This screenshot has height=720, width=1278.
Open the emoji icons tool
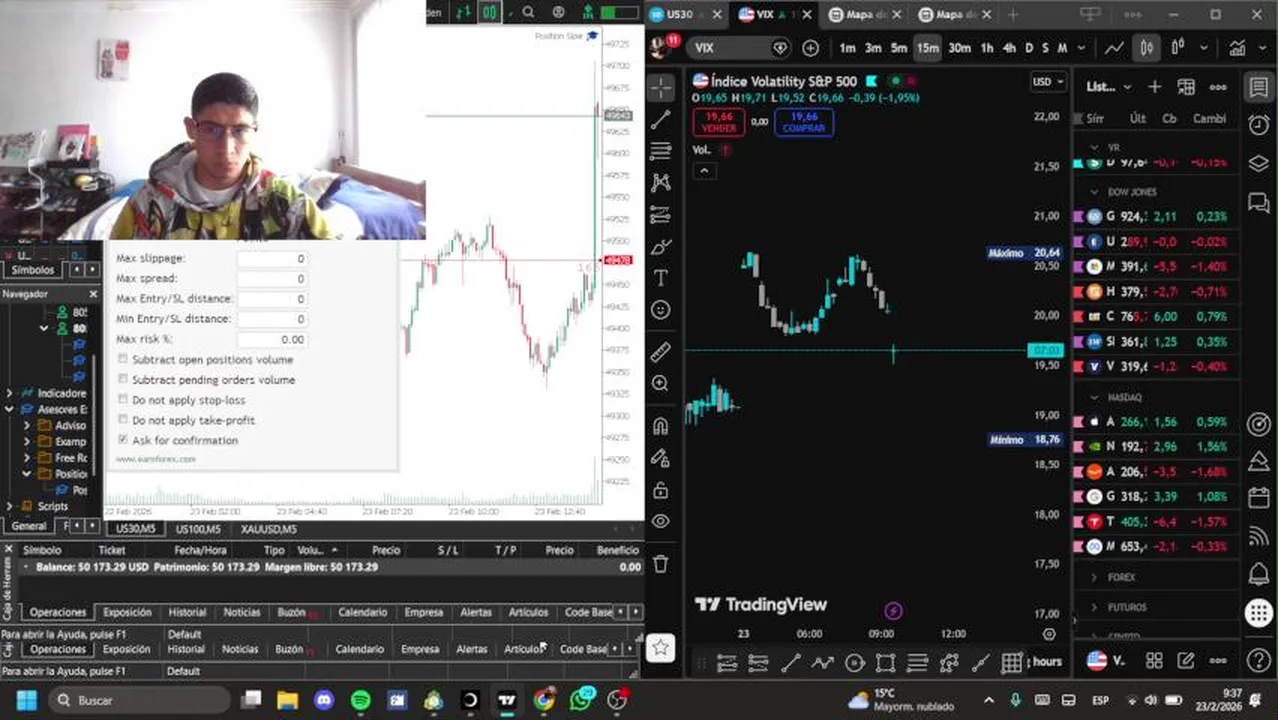tap(661, 310)
